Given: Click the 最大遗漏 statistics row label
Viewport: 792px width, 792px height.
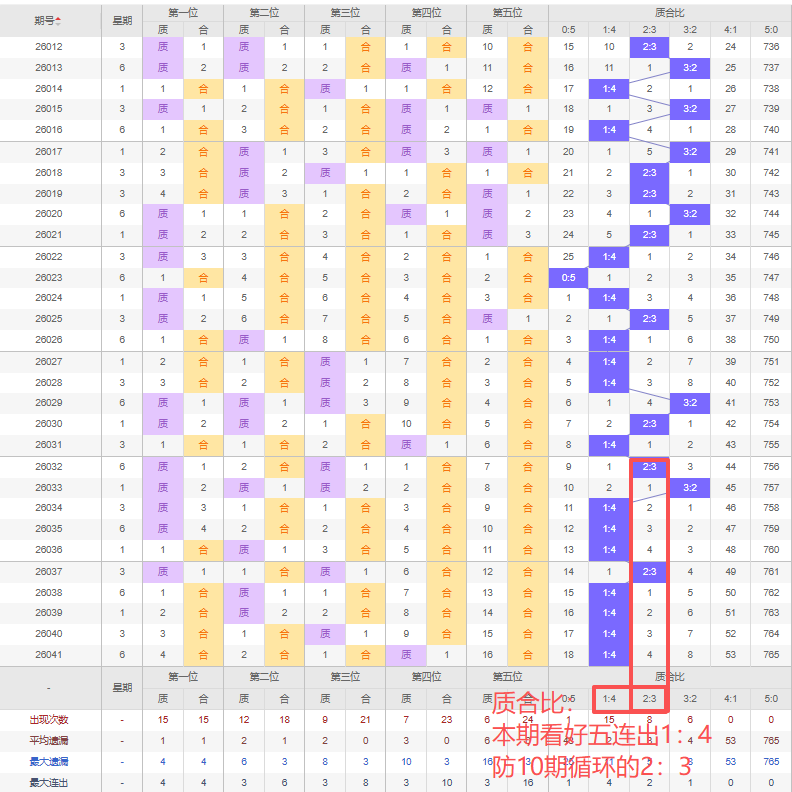Looking at the screenshot, I should tap(49, 762).
